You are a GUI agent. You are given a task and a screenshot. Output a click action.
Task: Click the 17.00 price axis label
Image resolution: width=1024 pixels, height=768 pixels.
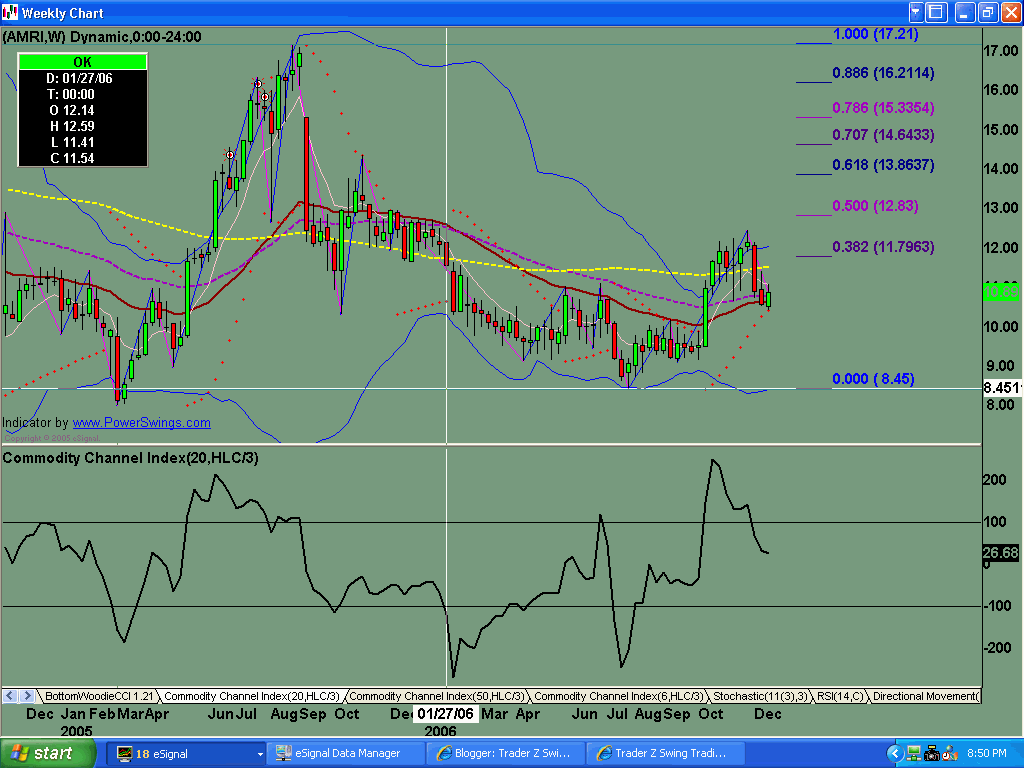click(x=1001, y=51)
